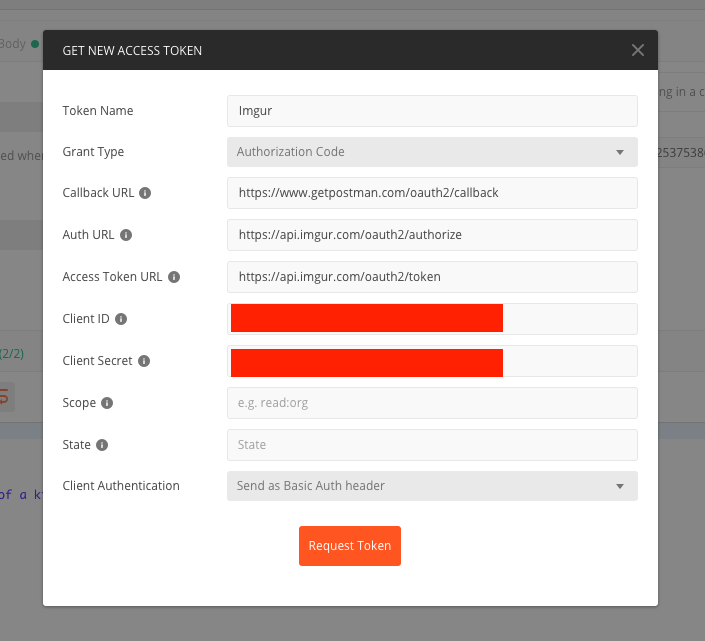Viewport: 705px width, 641px height.
Task: Click the dialog title GET NEW ACCESS TOKEN
Action: [132, 51]
